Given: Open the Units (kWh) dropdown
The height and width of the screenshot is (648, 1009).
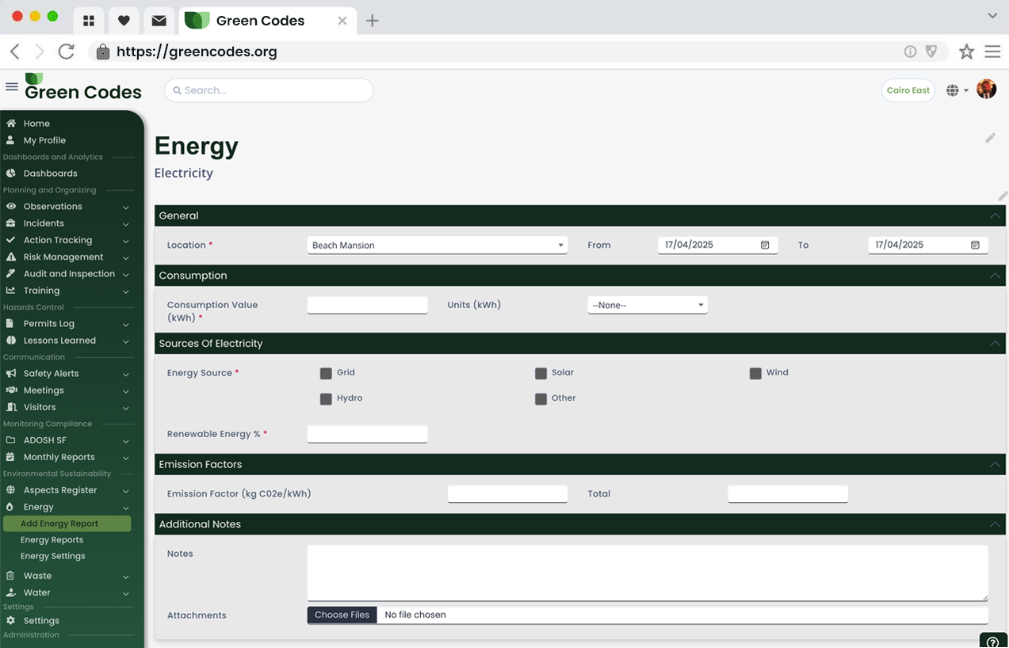Looking at the screenshot, I should [x=647, y=304].
